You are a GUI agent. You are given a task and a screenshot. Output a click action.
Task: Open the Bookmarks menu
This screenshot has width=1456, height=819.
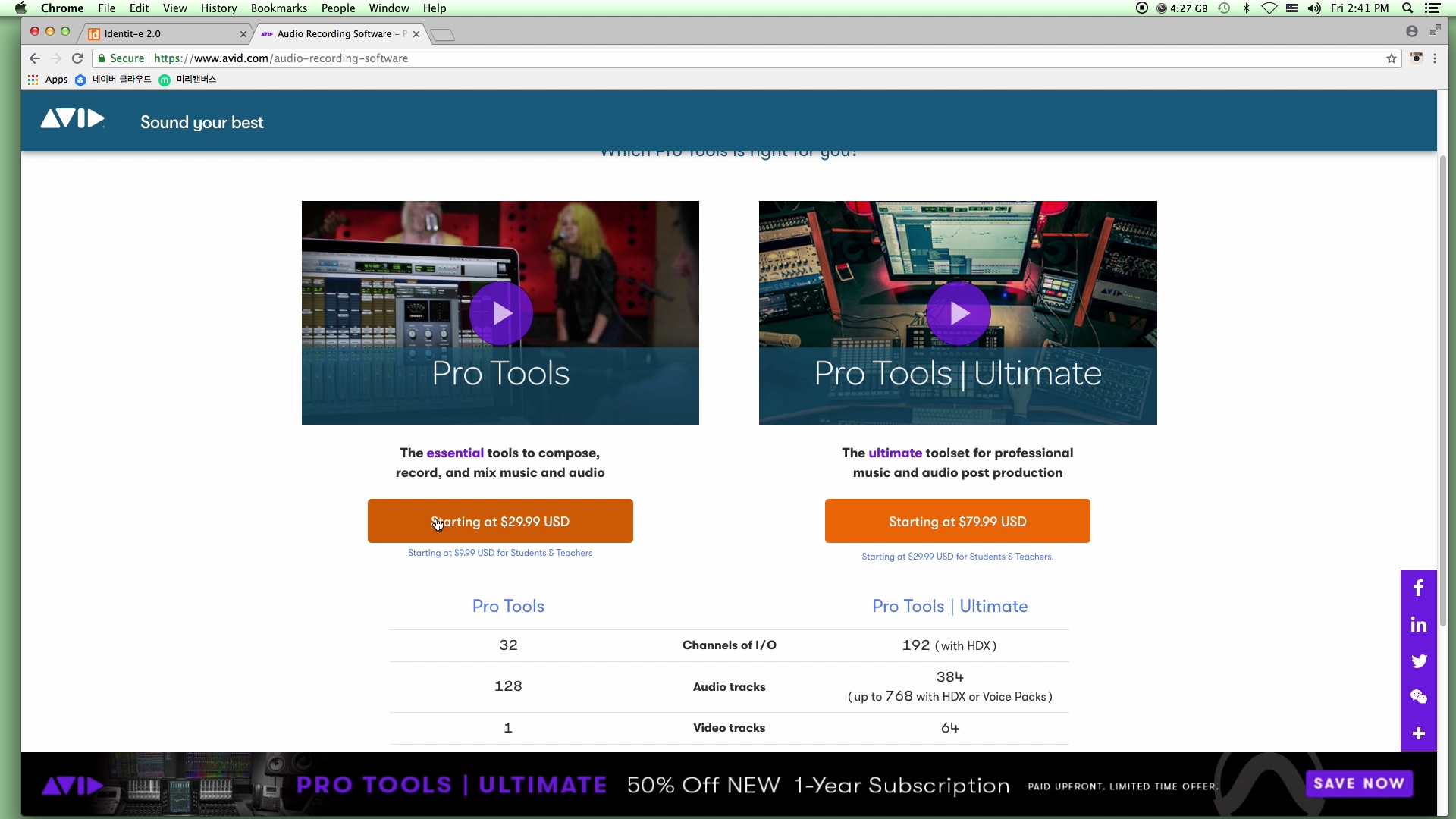click(279, 8)
